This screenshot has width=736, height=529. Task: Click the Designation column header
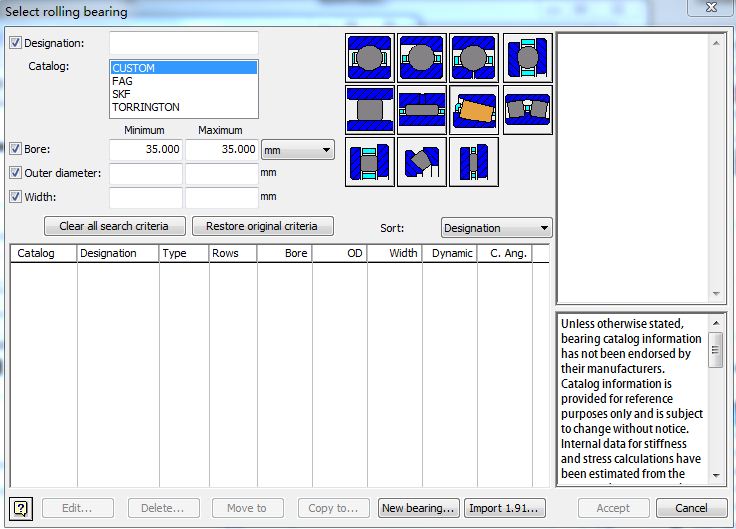tap(118, 253)
